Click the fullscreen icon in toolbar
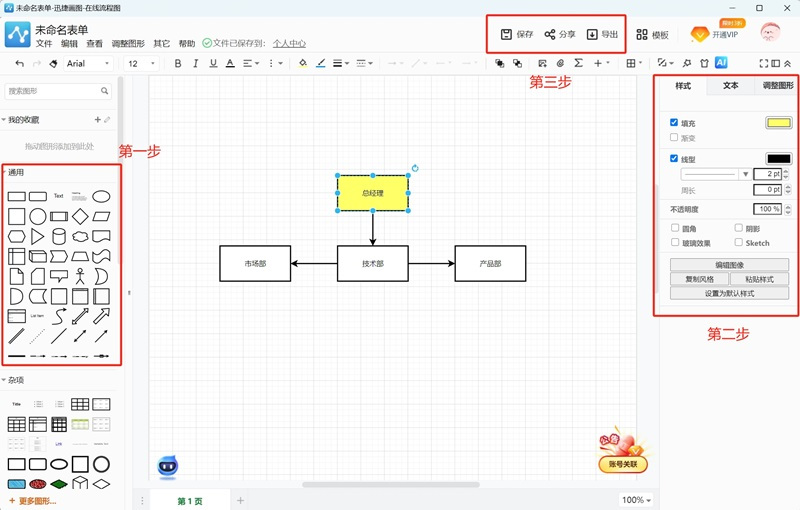This screenshot has width=800, height=510. tap(763, 63)
